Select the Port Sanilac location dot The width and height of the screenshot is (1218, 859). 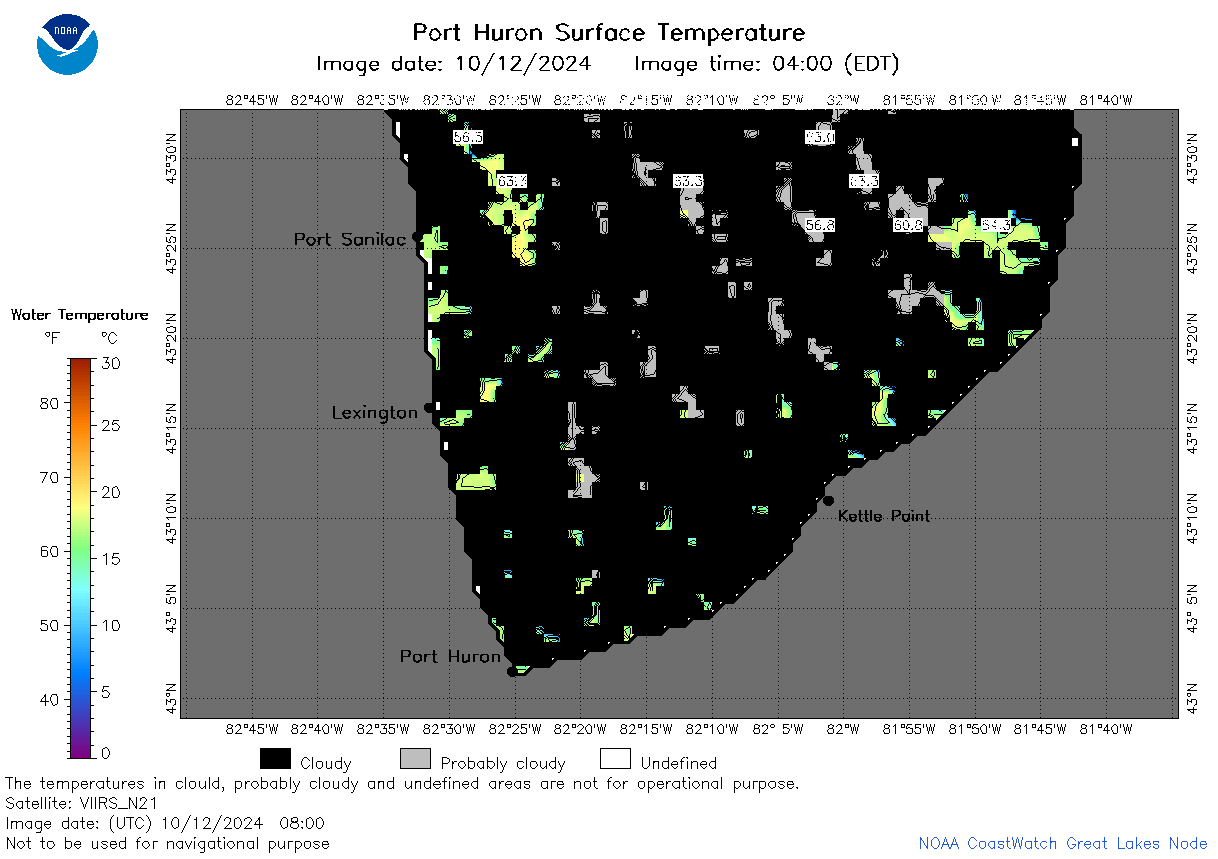pos(418,237)
